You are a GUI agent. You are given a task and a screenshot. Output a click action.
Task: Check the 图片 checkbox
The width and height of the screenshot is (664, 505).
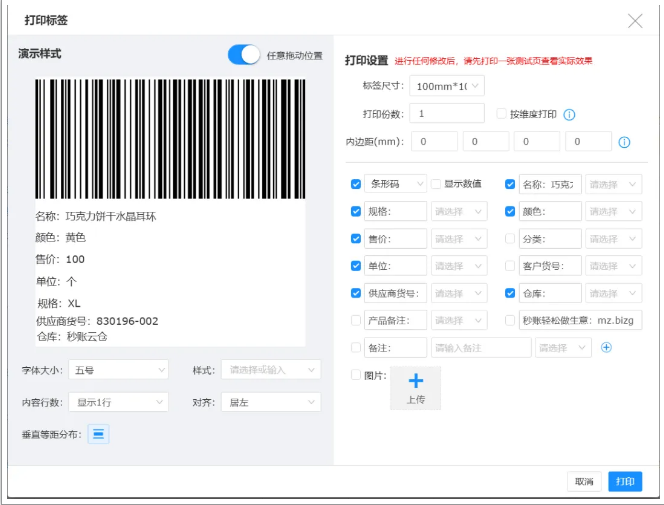pos(356,375)
